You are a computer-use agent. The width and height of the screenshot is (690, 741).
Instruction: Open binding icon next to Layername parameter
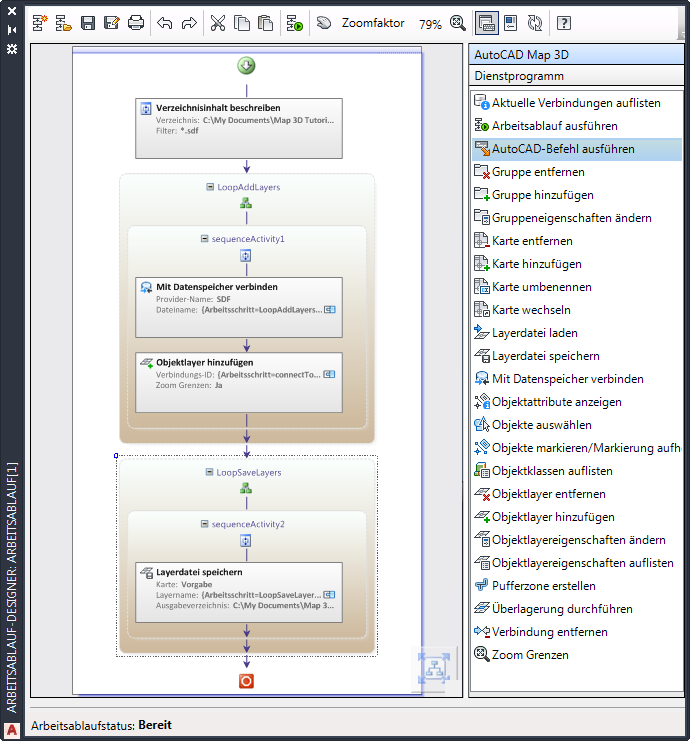329,595
